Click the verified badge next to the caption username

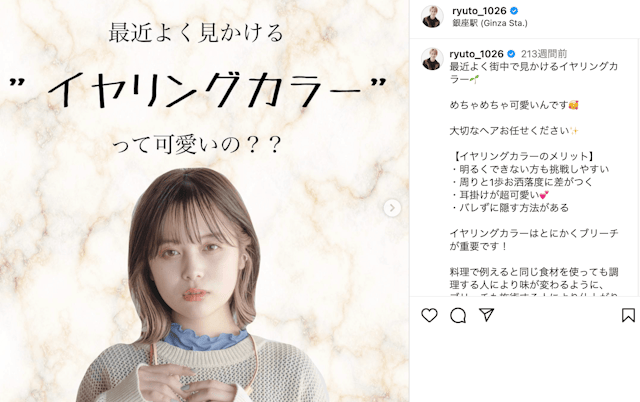click(511, 53)
